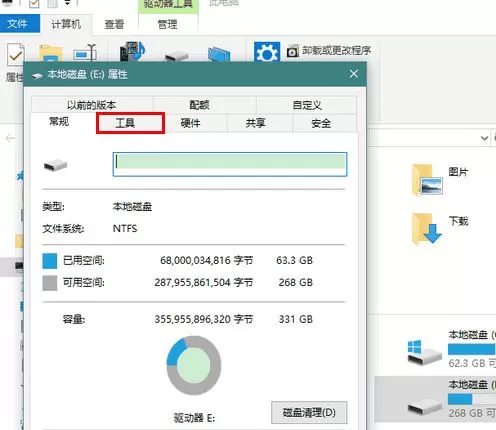
Task: Expand the address bar dropdown chevron
Action: (484, 138)
